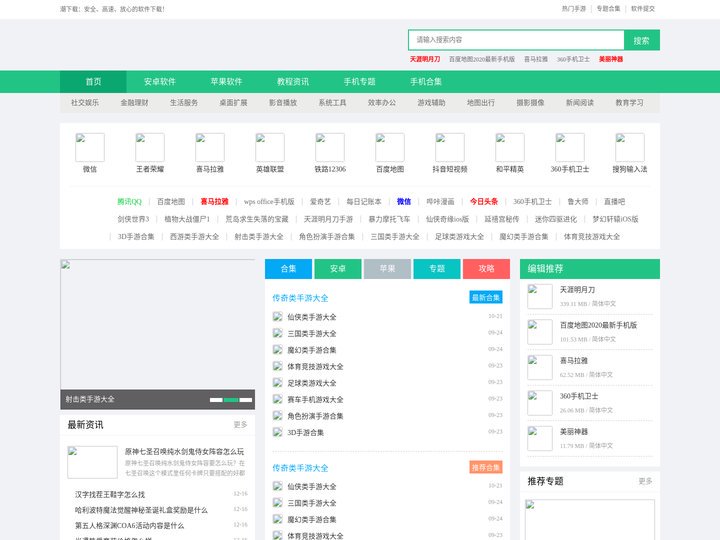
Task: Click icon next to 天涯明月刀 in 编辑推荐
Action: (x=540, y=296)
